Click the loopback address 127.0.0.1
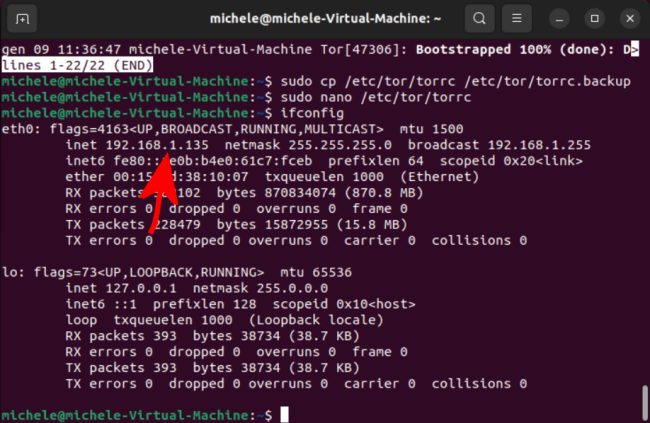The height and width of the screenshot is (423, 650). coord(141,288)
